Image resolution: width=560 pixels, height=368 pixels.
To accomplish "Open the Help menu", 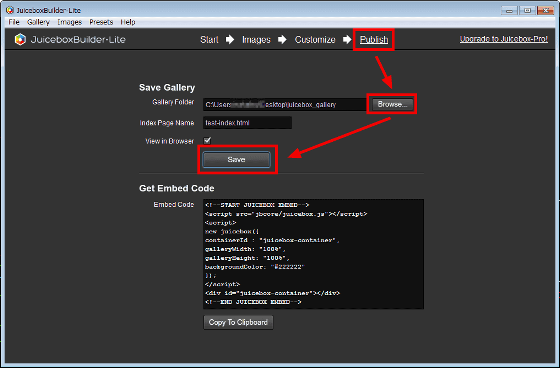I will (128, 22).
